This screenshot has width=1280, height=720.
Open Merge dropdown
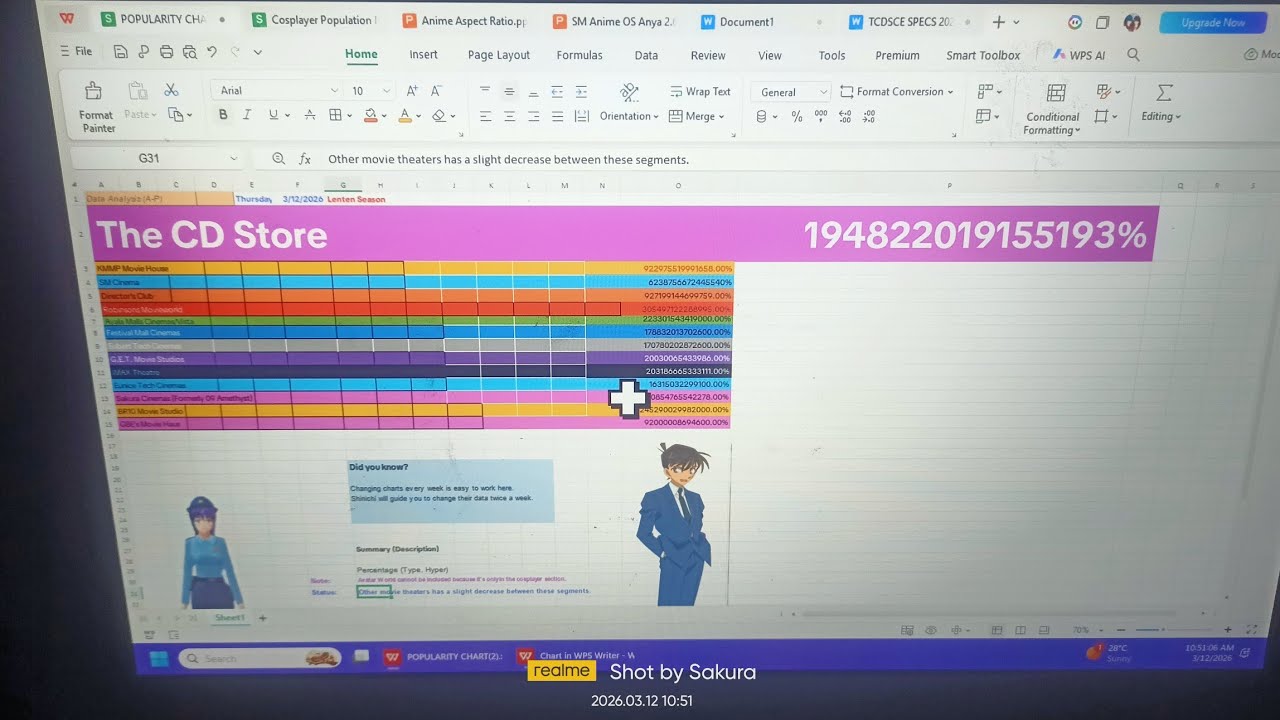tap(696, 116)
